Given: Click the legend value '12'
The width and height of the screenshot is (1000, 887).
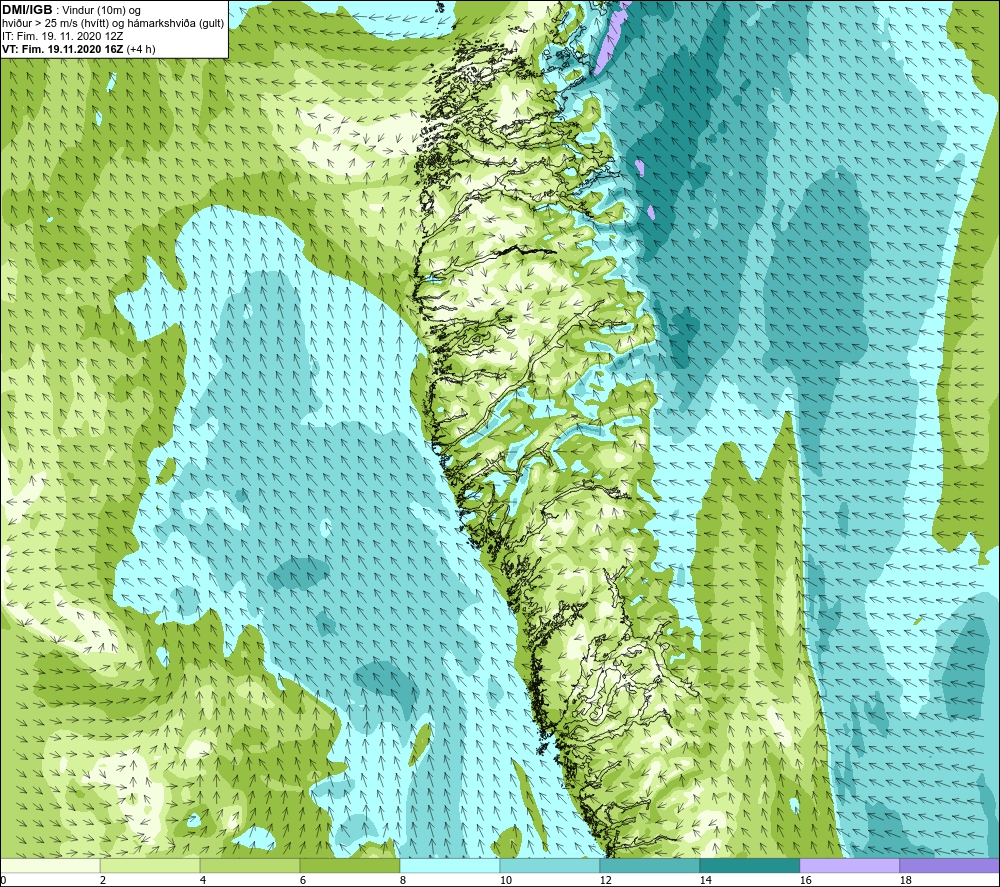Looking at the screenshot, I should (605, 881).
